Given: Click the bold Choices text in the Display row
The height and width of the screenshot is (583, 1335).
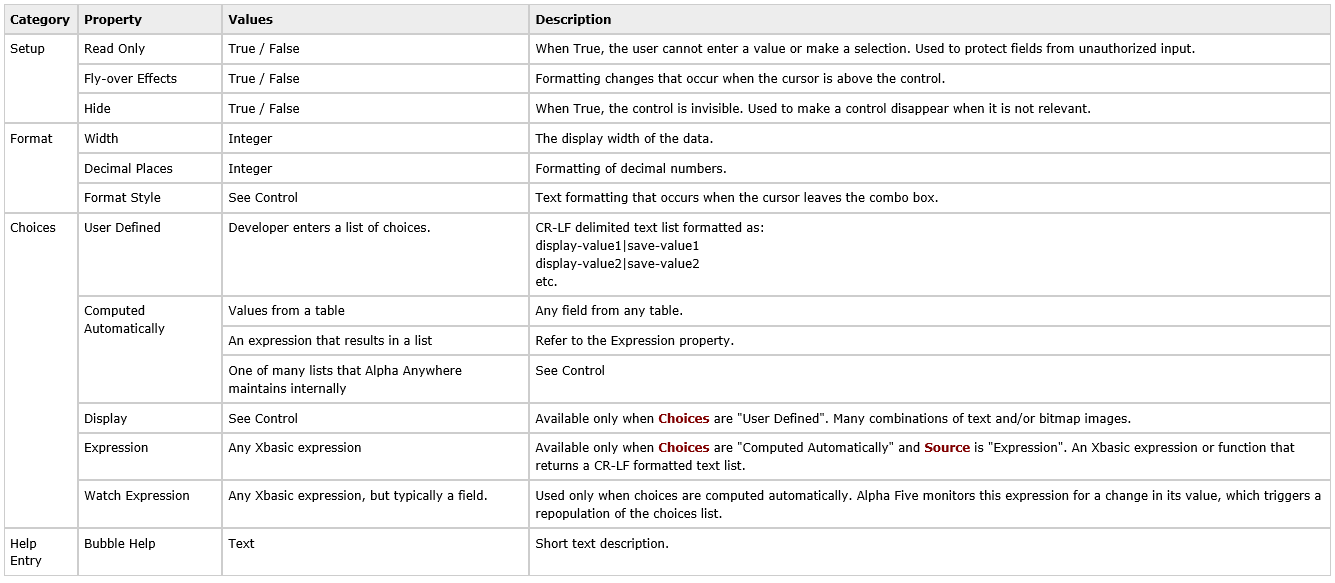Looking at the screenshot, I should 684,419.
